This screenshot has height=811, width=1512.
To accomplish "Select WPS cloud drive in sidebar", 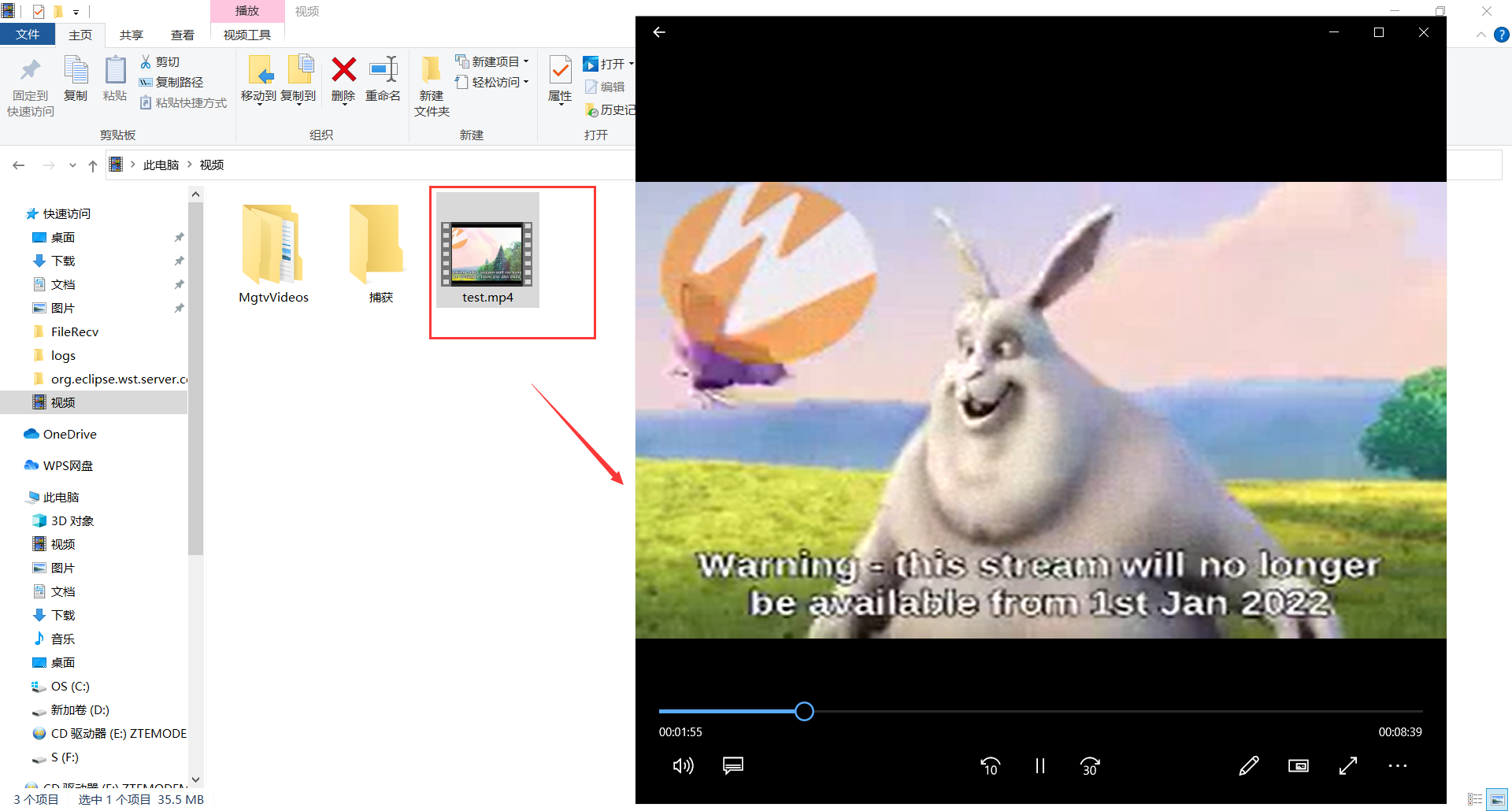I will click(68, 465).
